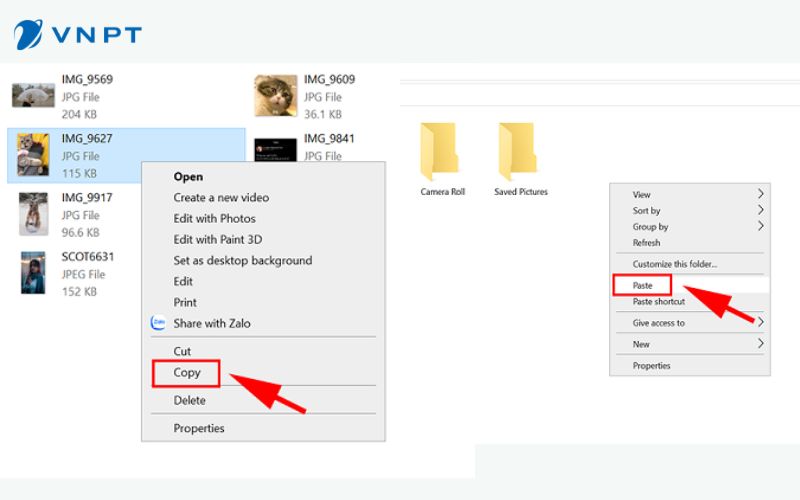Choose Edit in the file context menu
Image resolution: width=800 pixels, height=500 pixels.
point(183,282)
